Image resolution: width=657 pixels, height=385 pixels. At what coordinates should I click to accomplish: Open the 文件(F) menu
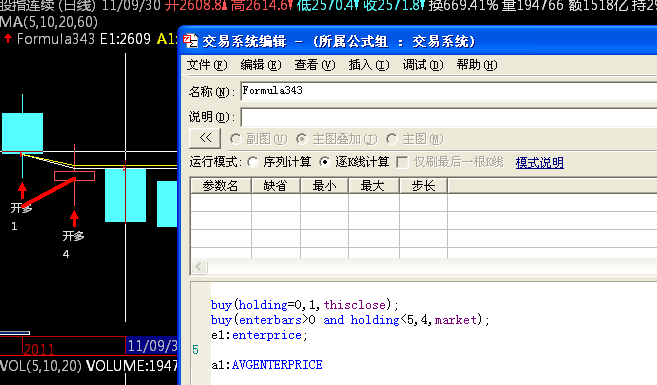pos(207,65)
